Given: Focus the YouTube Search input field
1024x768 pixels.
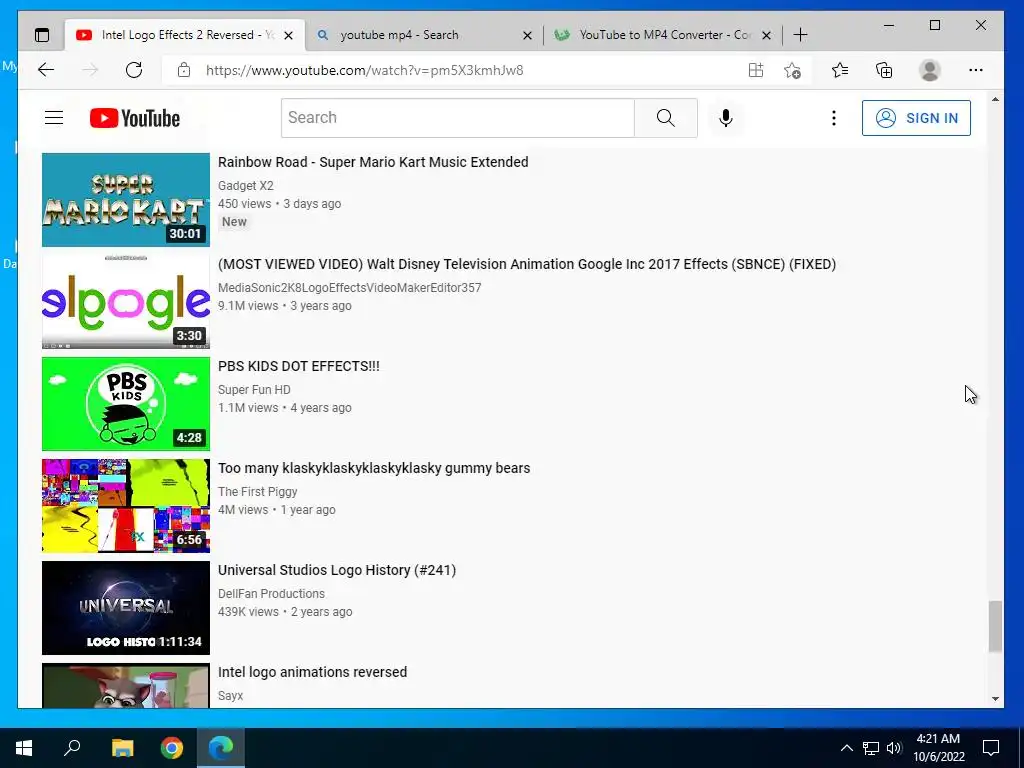Looking at the screenshot, I should click(x=458, y=118).
